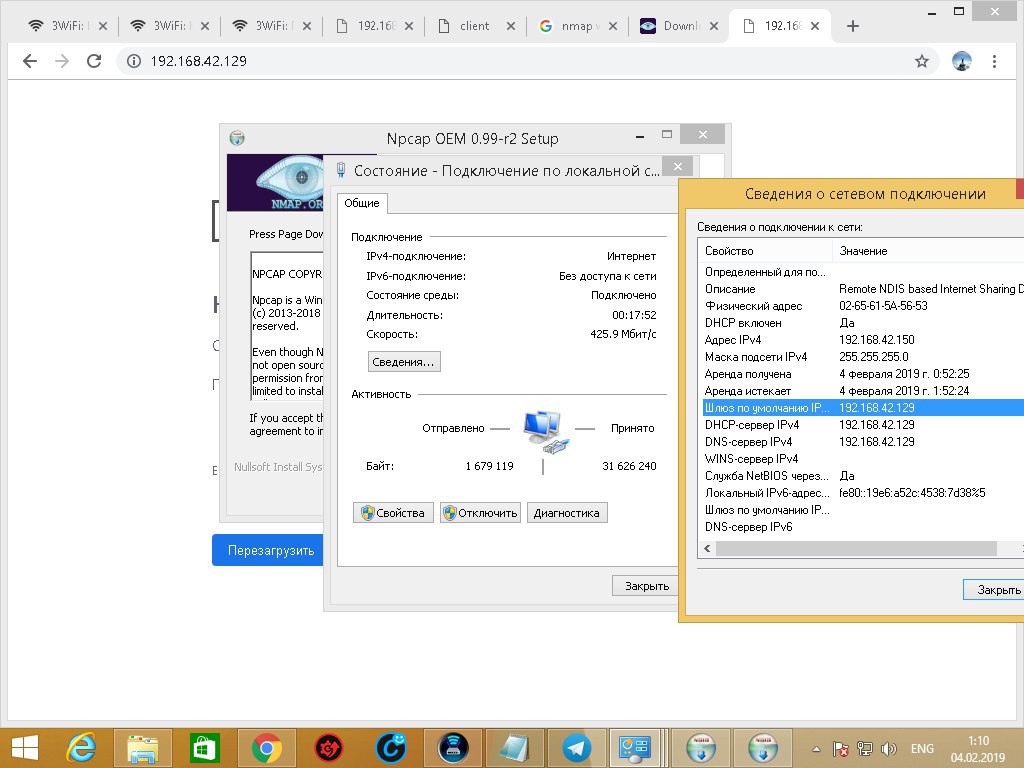This screenshot has width=1024, height=768.
Task: Click Закрыть in the status dialog
Action: 647,586
